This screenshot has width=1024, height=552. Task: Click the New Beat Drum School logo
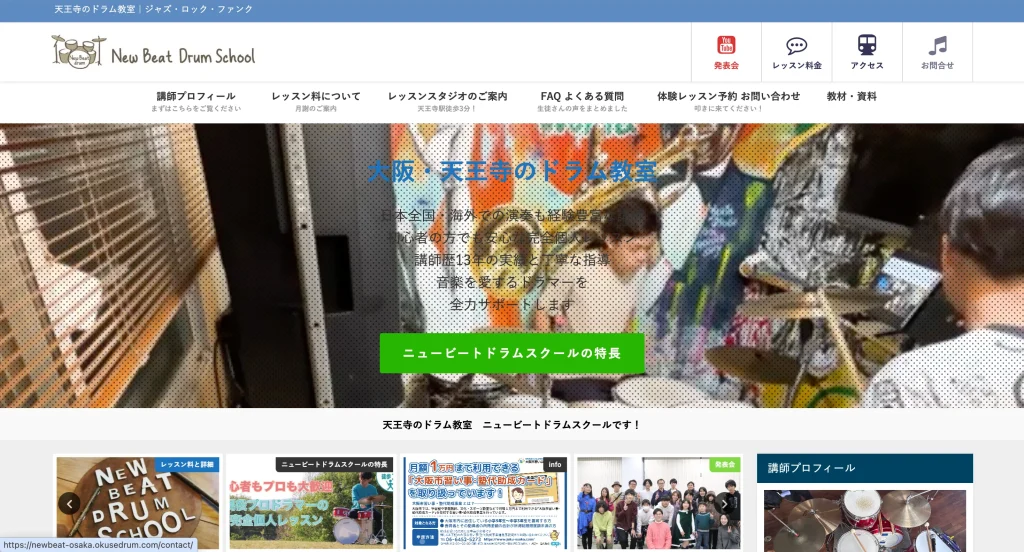pos(153,53)
